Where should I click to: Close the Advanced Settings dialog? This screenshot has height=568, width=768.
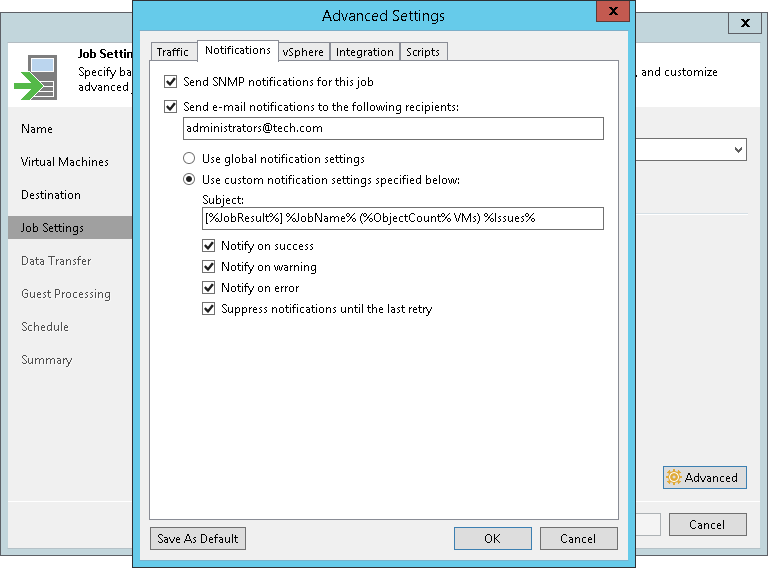coord(610,13)
